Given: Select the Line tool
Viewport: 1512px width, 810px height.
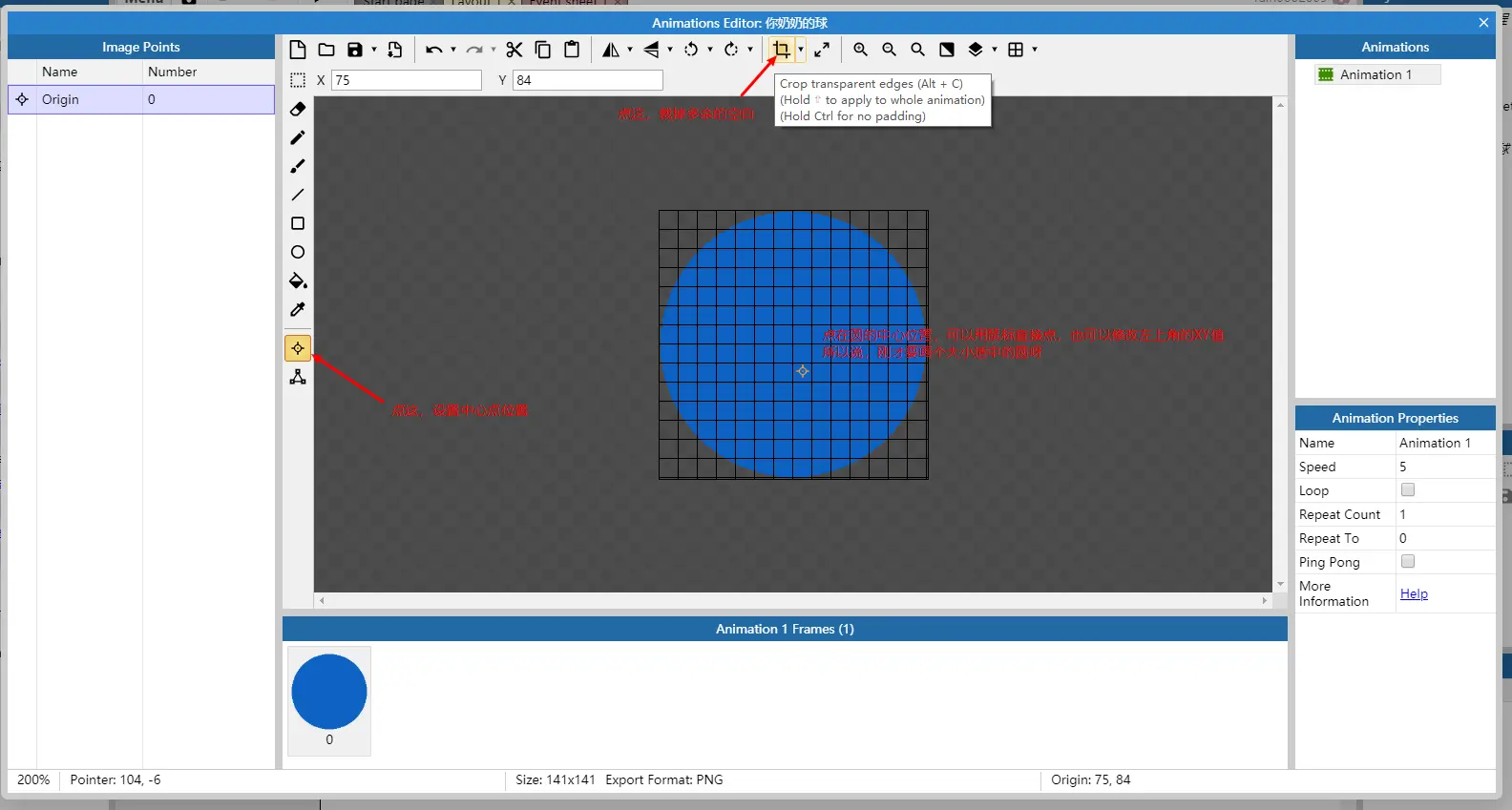Looking at the screenshot, I should tap(298, 195).
